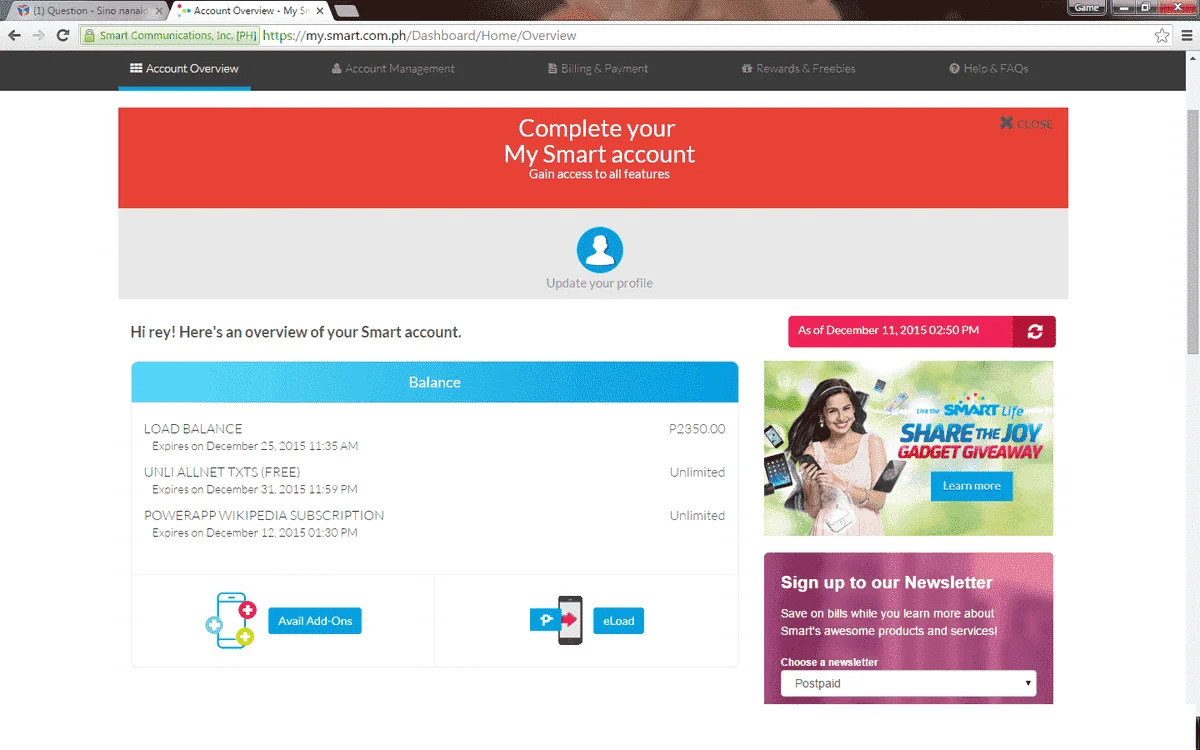
Task: Close the Complete your account banner
Action: [x=1026, y=124]
